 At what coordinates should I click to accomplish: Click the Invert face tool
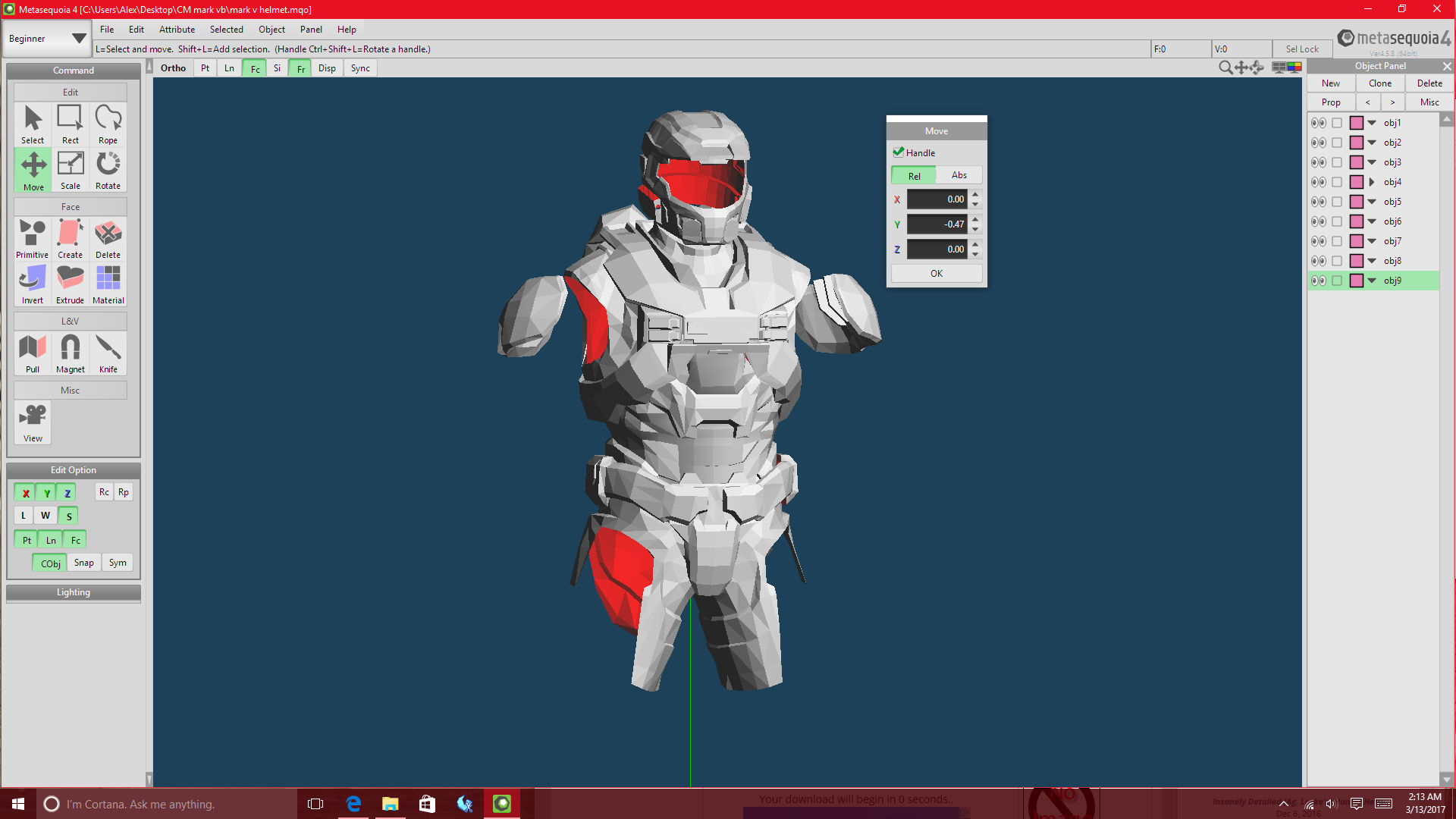pyautogui.click(x=33, y=284)
